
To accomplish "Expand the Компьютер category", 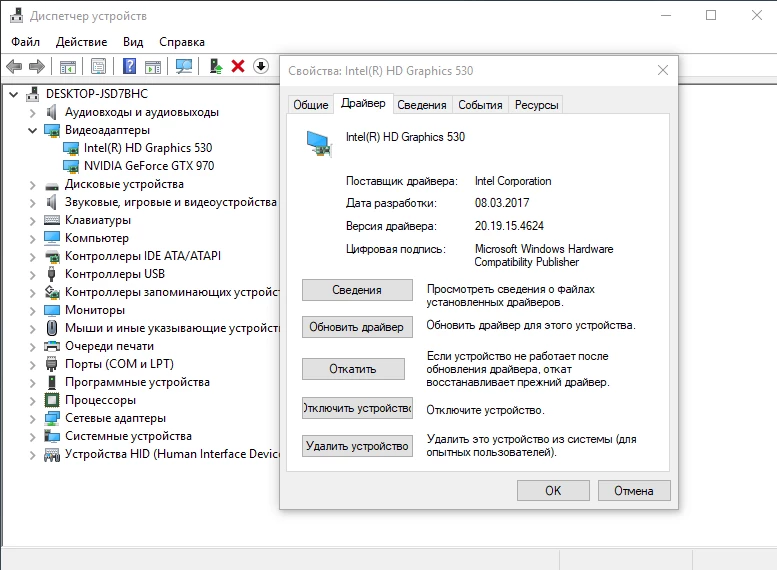I will coord(33,239).
